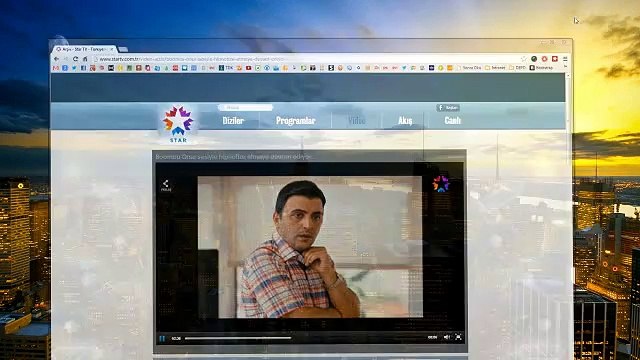
Task: Expand the bookmarks overflow chevron
Action: point(565,67)
